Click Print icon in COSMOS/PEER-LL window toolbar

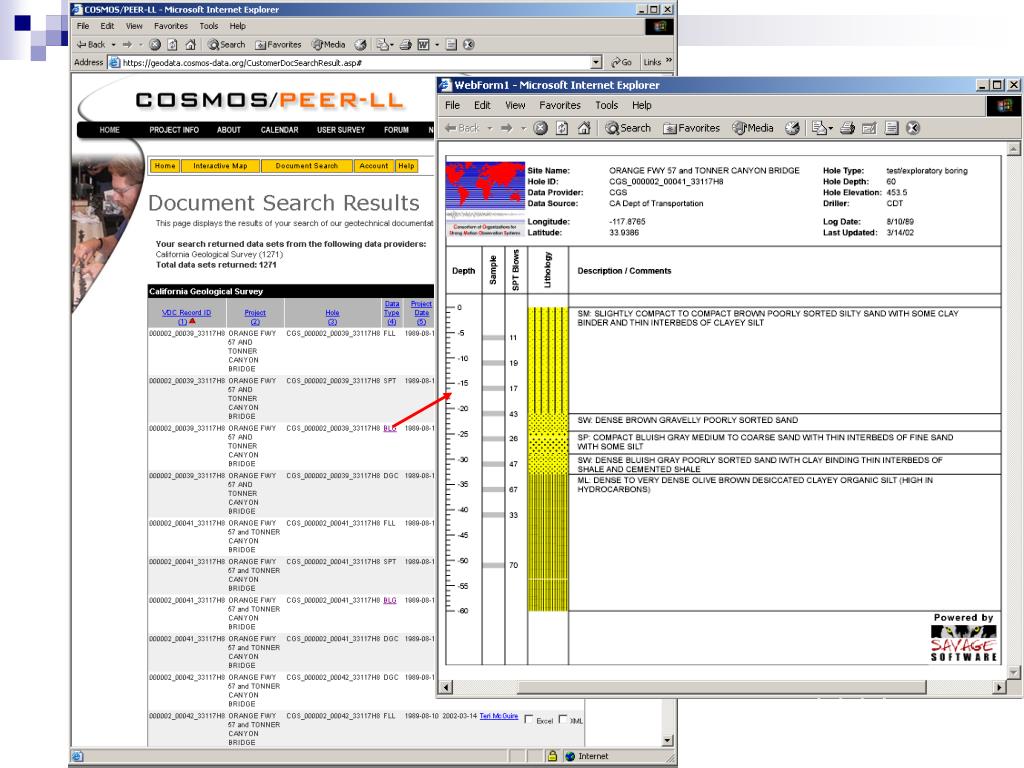406,44
